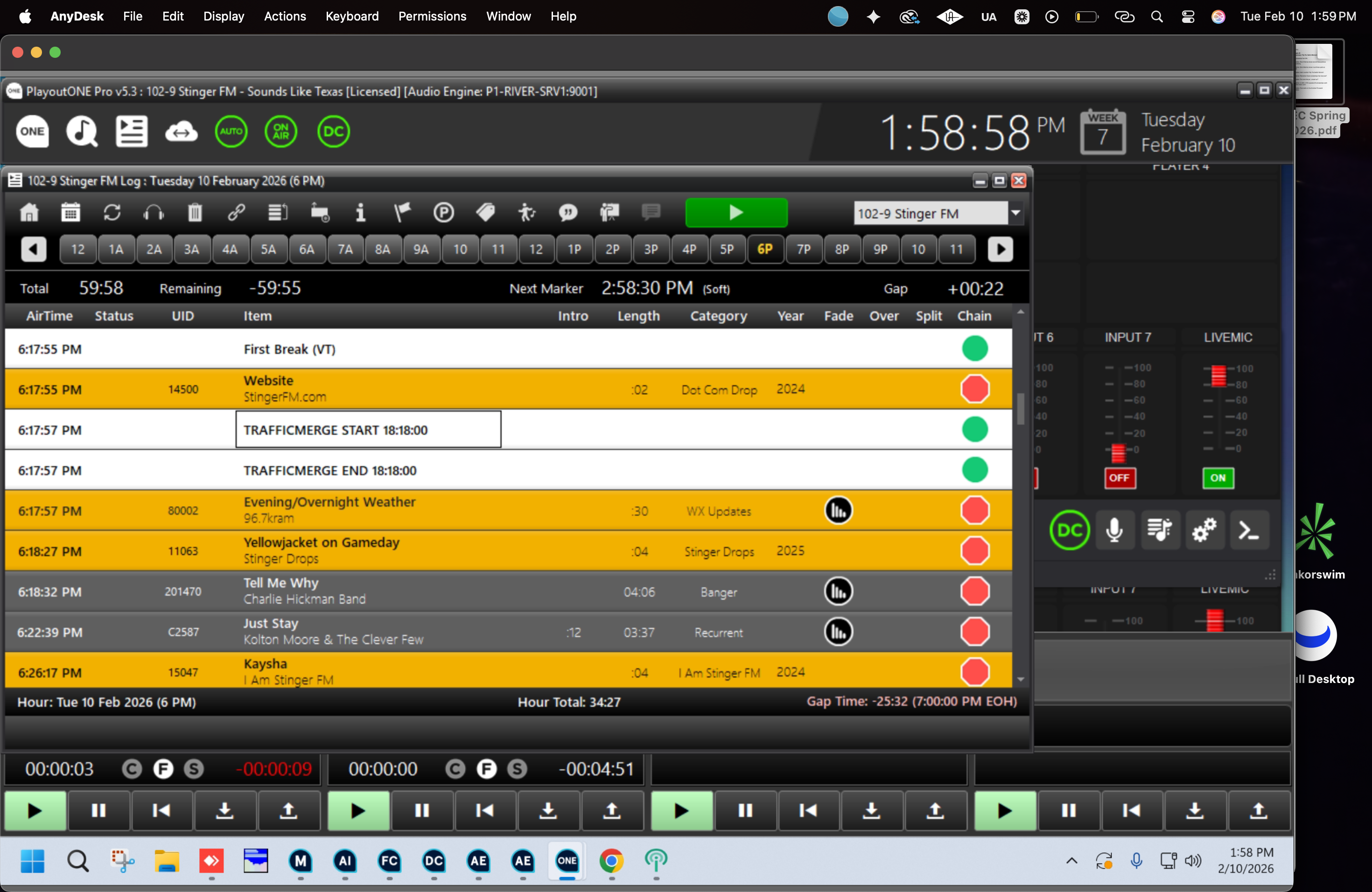
Task: Open the AnyDesk File menu
Action: (133, 16)
